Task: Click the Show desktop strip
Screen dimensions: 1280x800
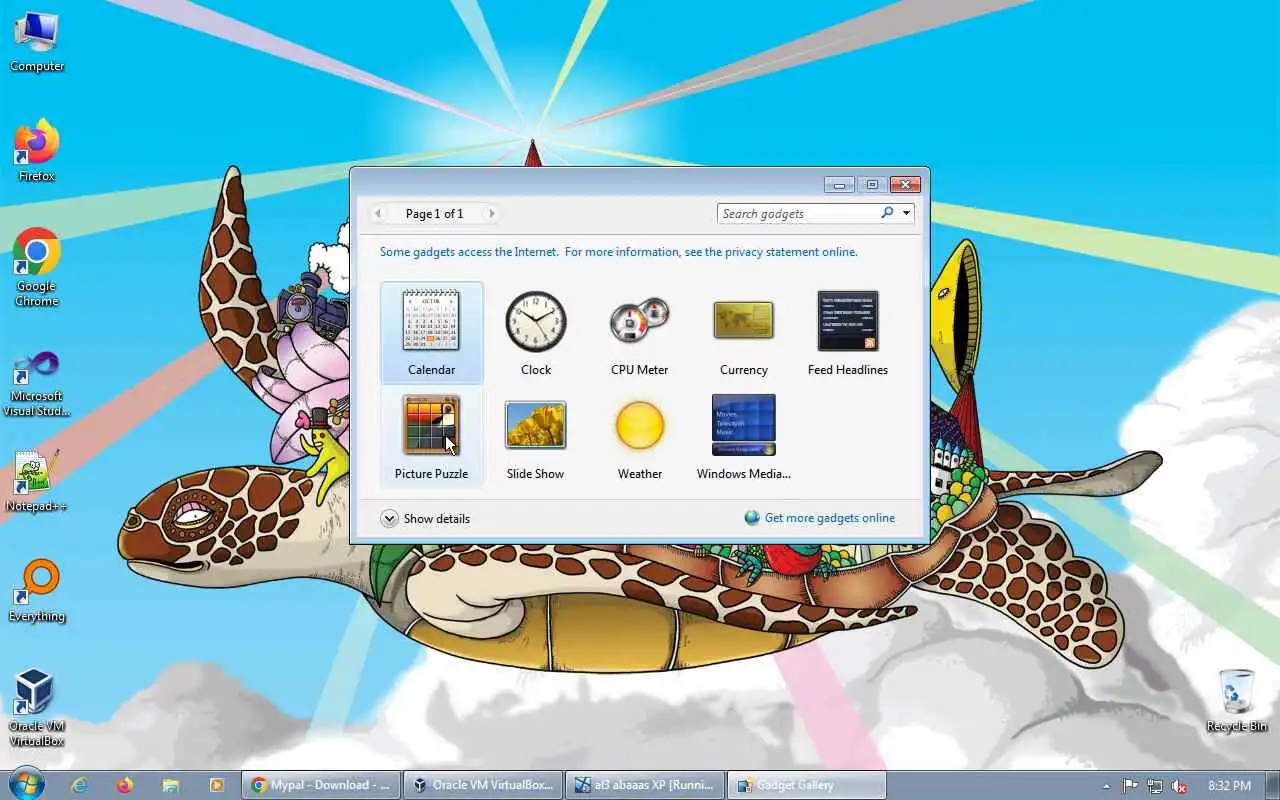Action: coord(1273,785)
